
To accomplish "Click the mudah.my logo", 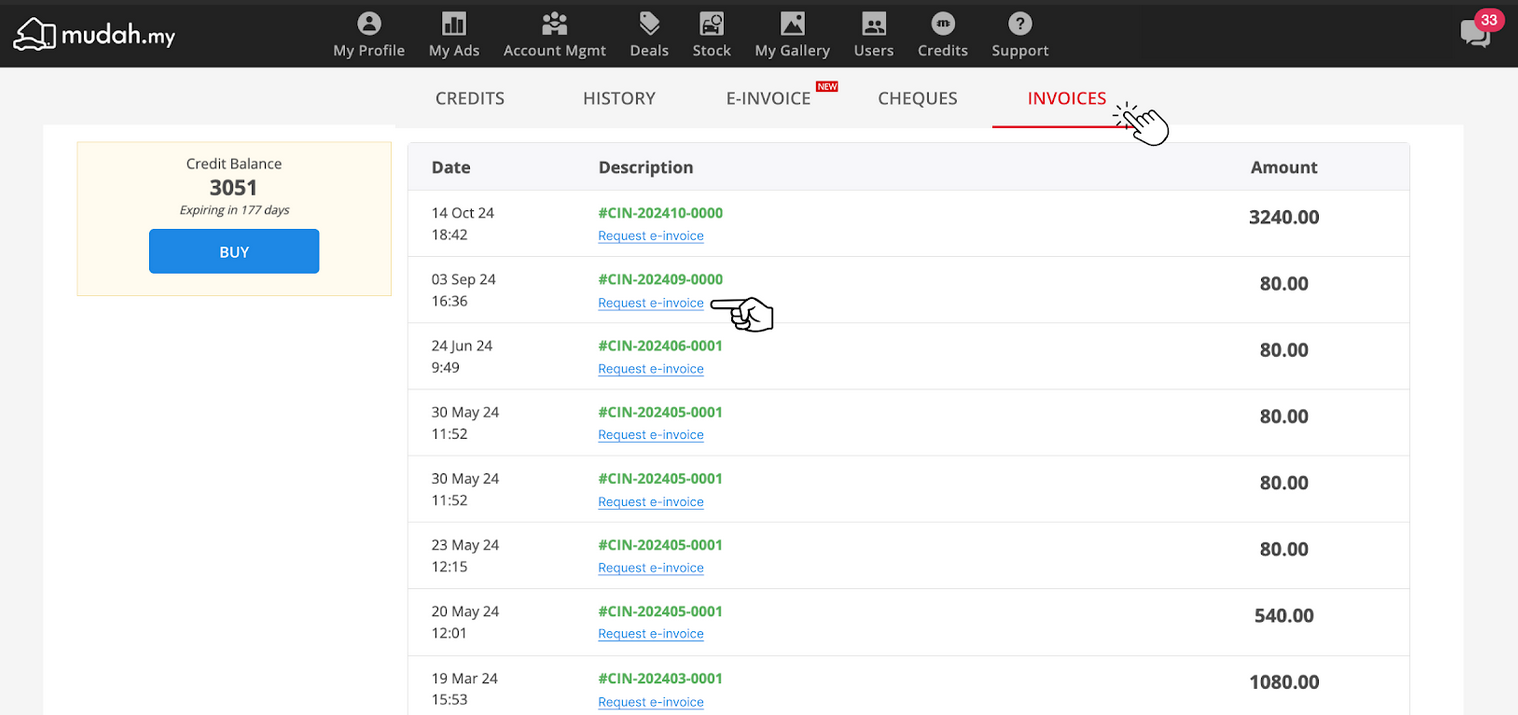I will coord(94,35).
